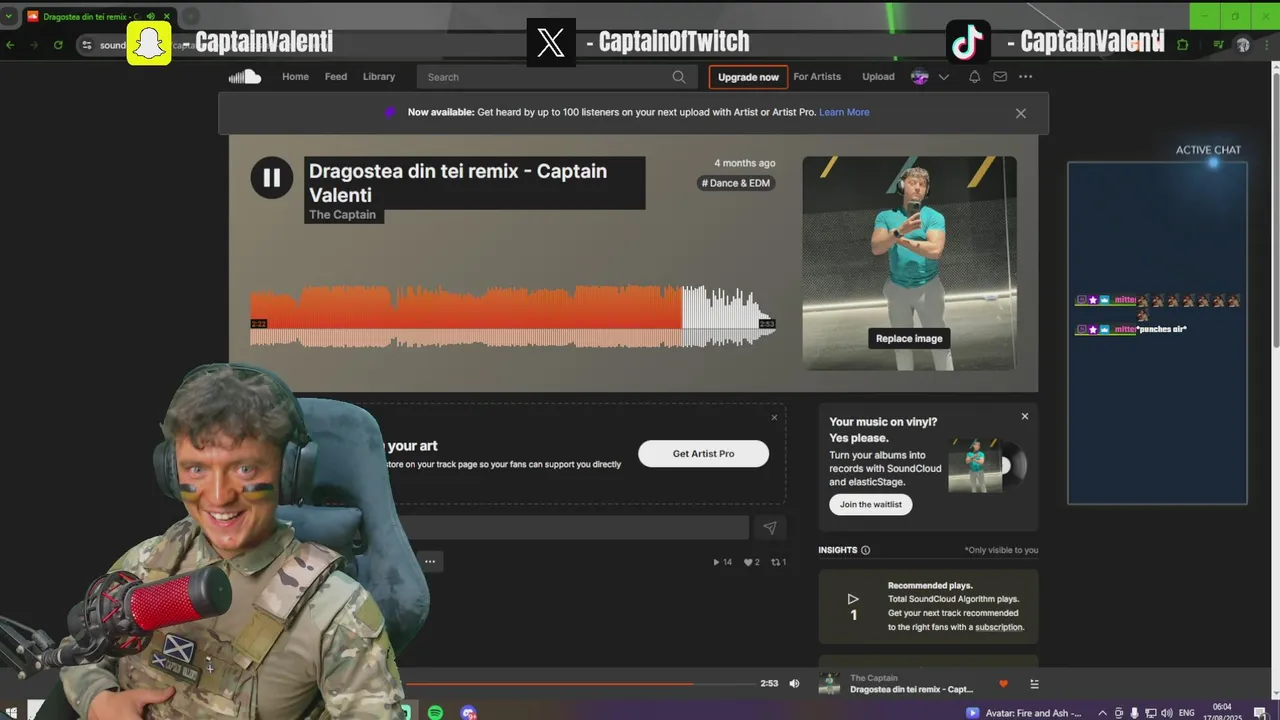This screenshot has height=720, width=1280.
Task: Click the Spotify taskbar icon
Action: [435, 713]
